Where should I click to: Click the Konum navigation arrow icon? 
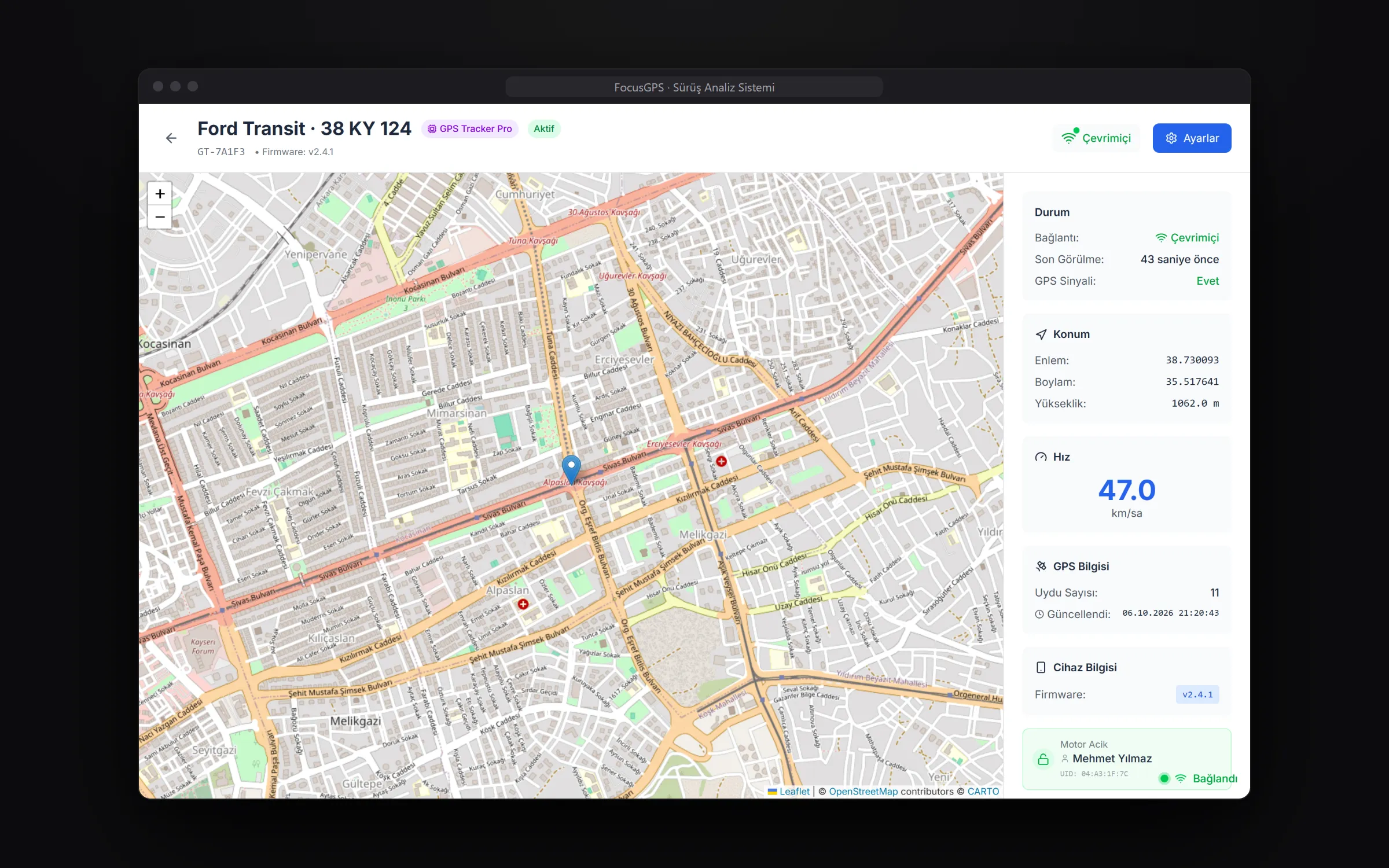click(x=1041, y=334)
